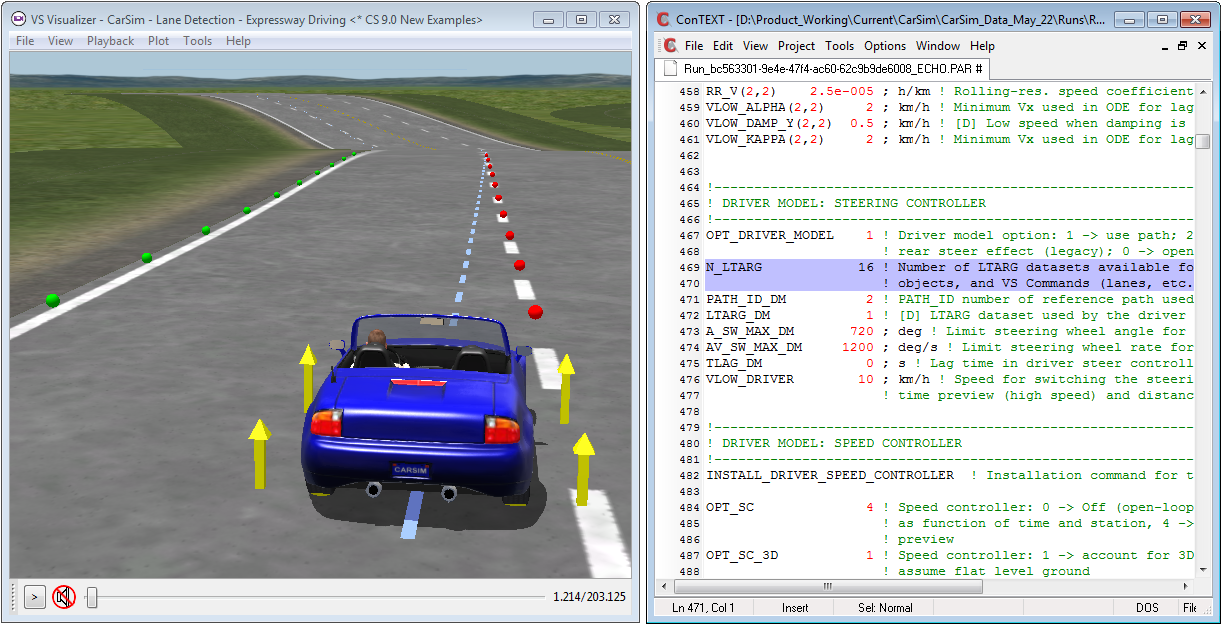Click the A_SW_MAX_DM value 720
Screen dimensions: 1222x624
pyautogui.click(x=862, y=331)
